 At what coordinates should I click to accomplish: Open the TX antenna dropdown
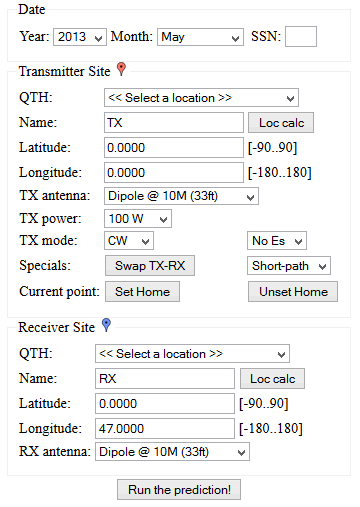point(181,196)
